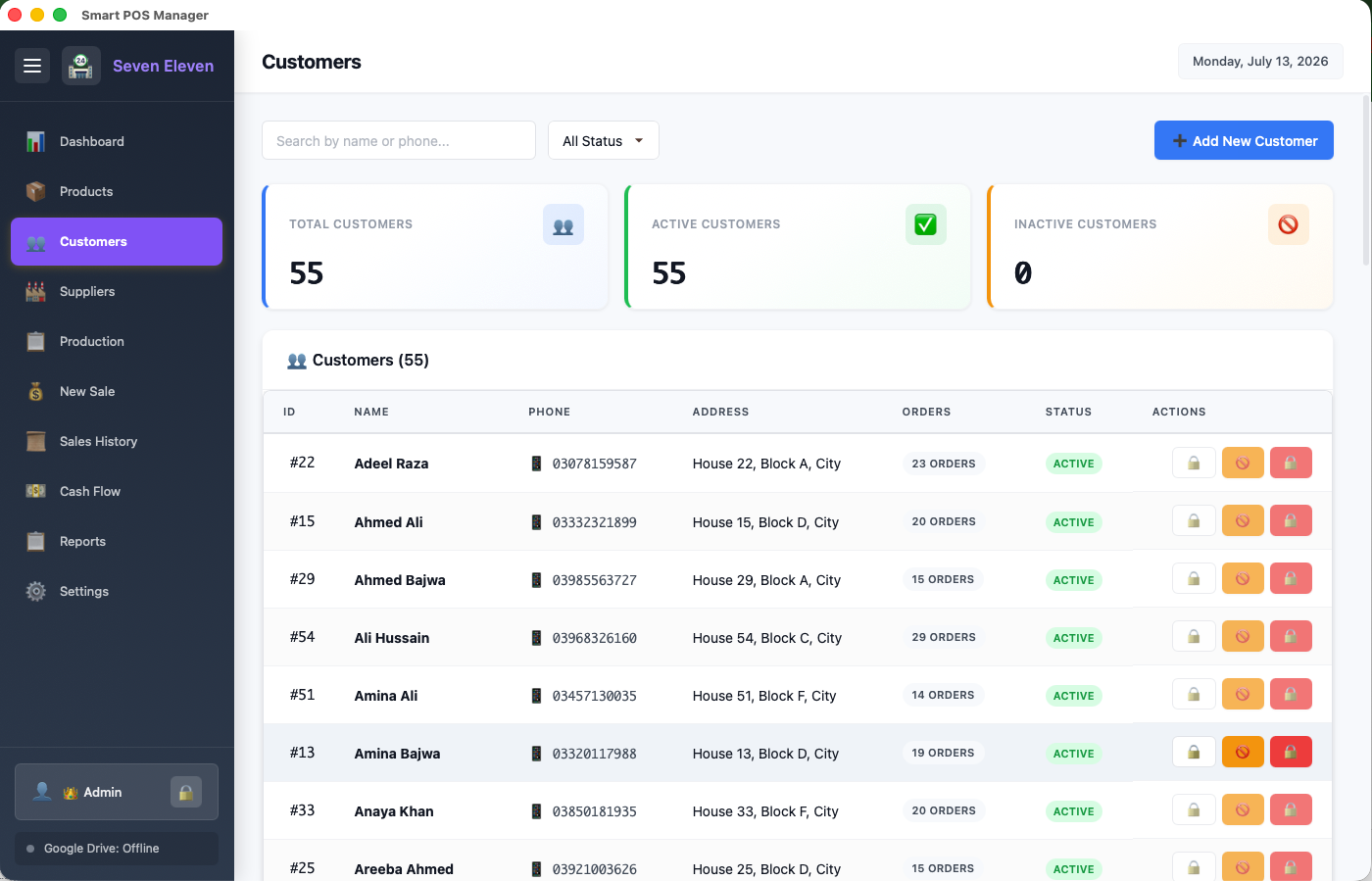Open the All Status filter dropdown

[604, 140]
